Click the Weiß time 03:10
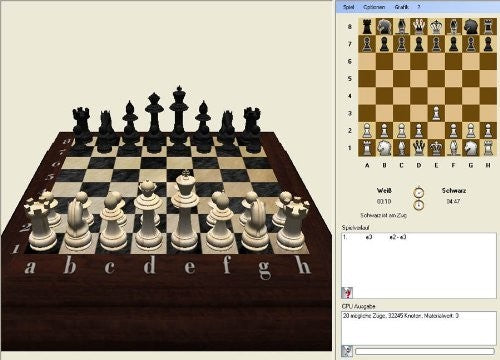This screenshot has width=500, height=360. click(384, 201)
